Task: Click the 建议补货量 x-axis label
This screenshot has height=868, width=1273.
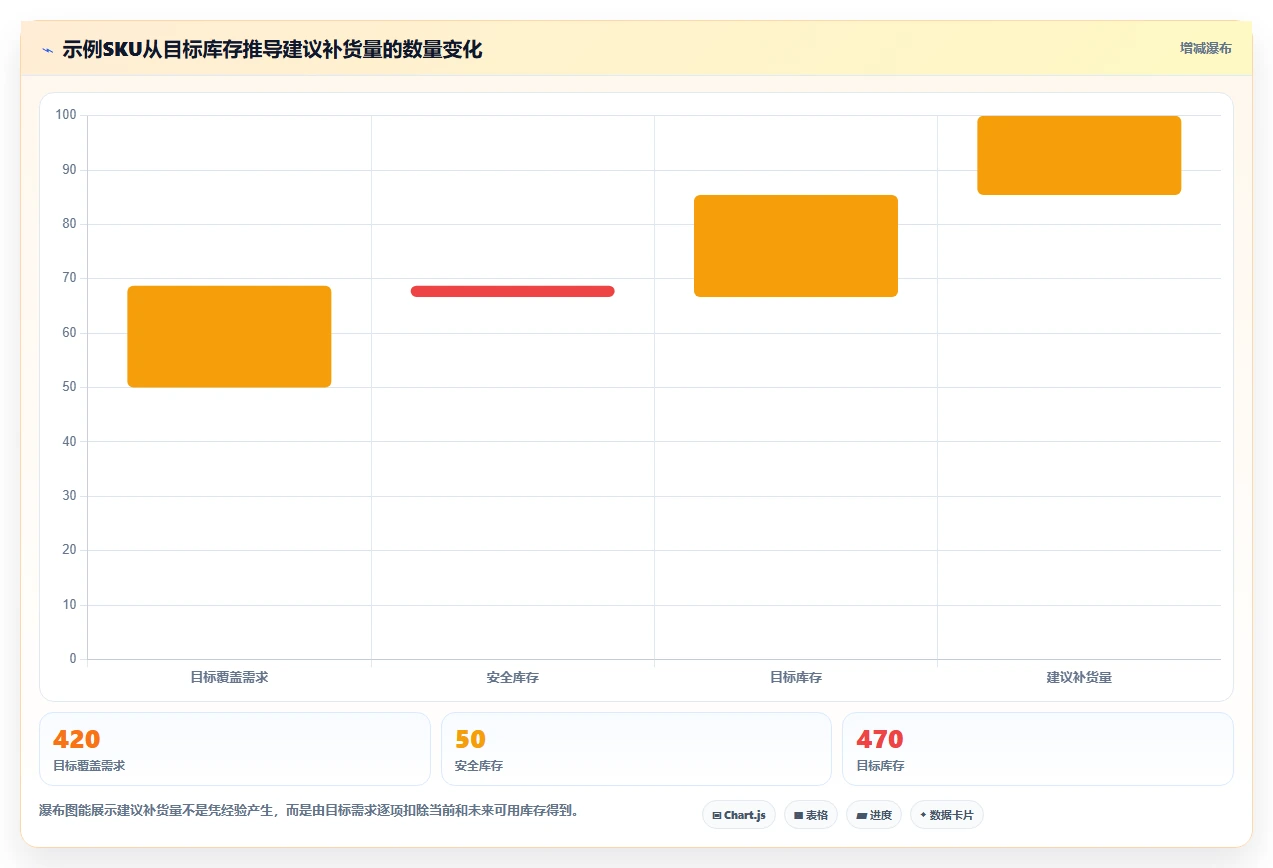Action: (x=1079, y=677)
